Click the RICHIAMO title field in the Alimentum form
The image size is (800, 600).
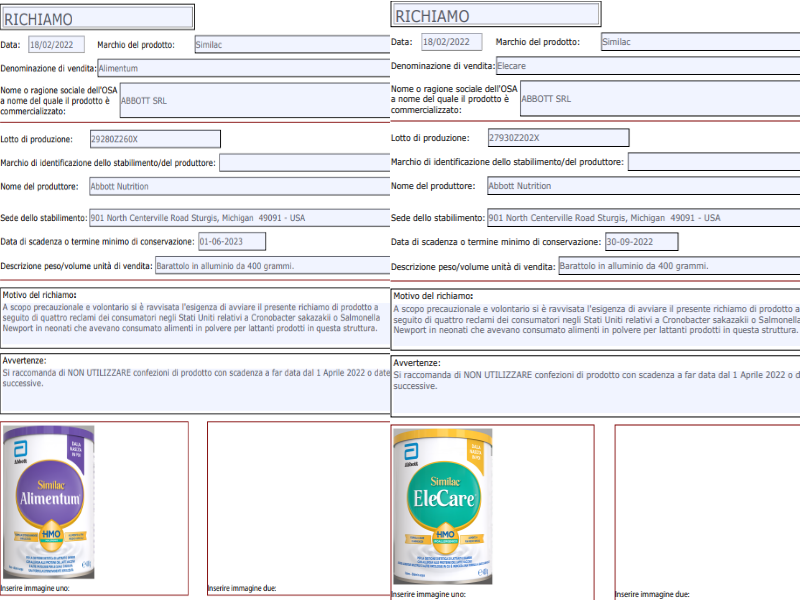pos(97,18)
